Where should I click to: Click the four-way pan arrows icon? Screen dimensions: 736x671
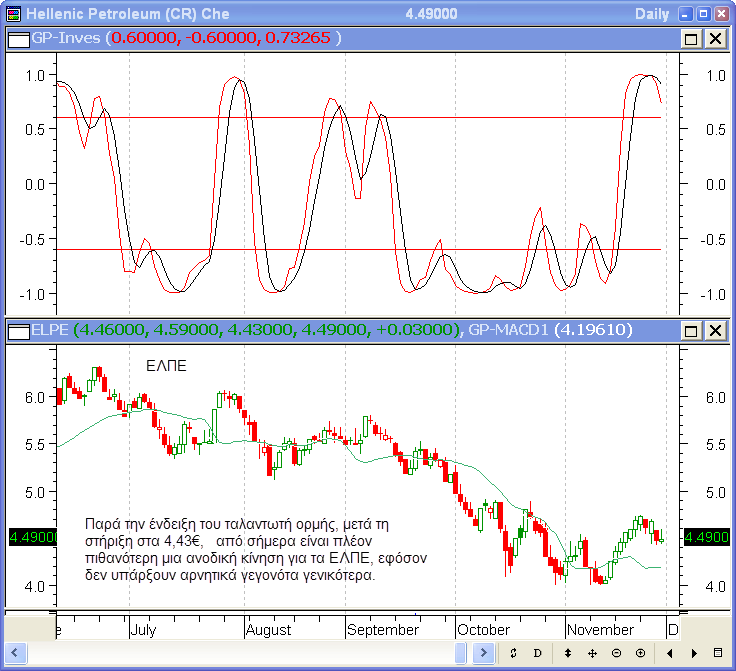pyautogui.click(x=592, y=653)
